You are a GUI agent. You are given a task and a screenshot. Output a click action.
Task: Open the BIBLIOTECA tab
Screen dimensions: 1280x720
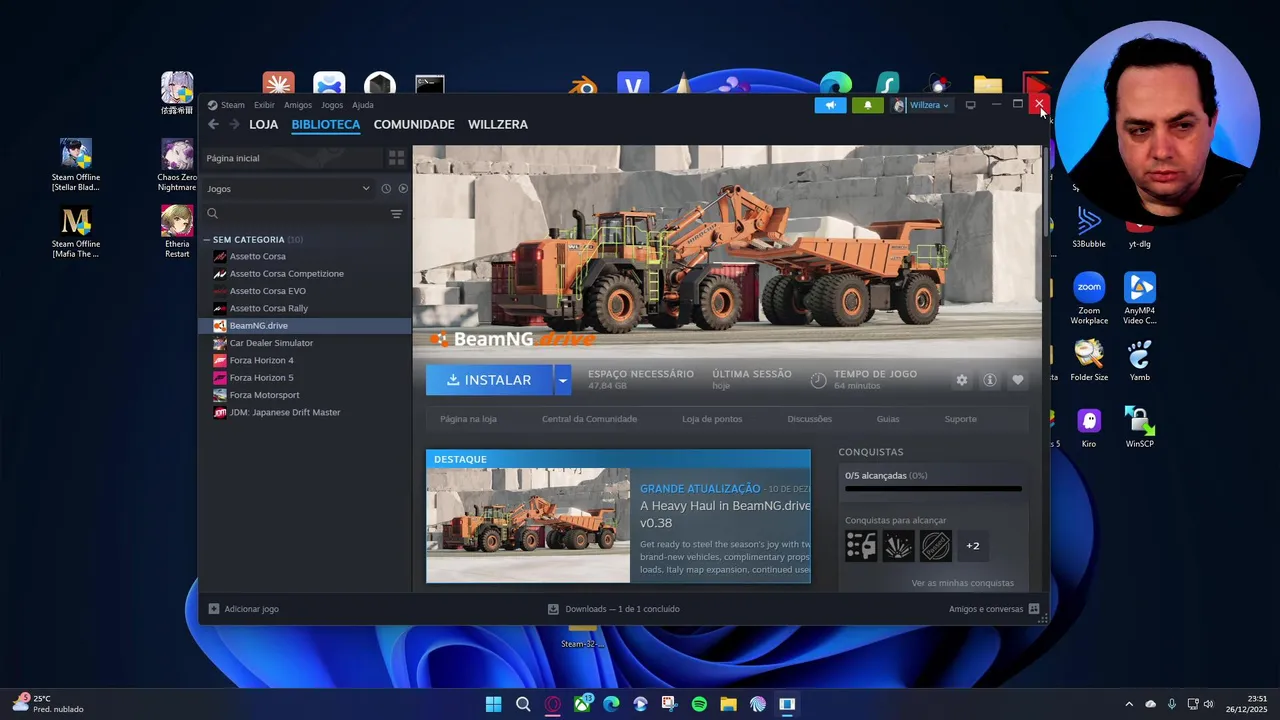tap(326, 124)
